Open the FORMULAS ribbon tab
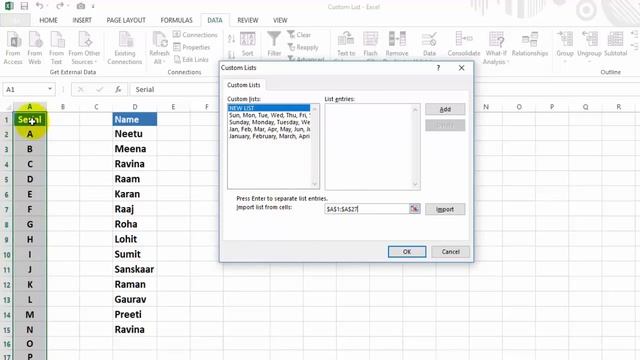Screen dimensions: 640x360 point(176,20)
